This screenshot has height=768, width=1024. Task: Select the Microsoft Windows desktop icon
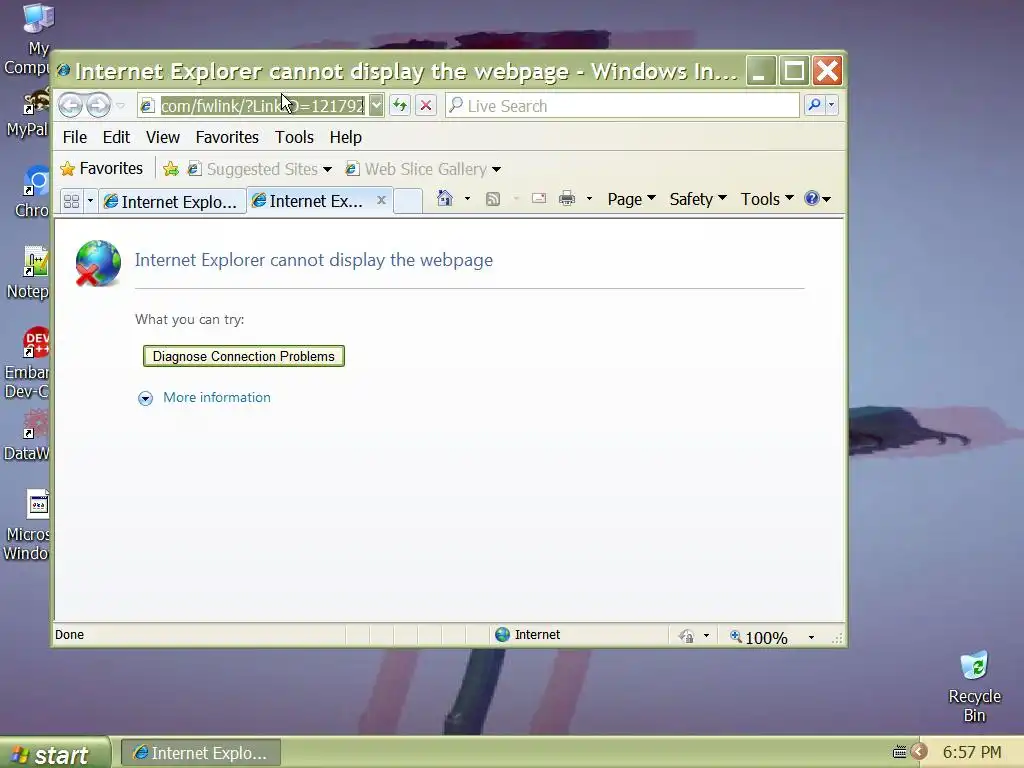pos(26,525)
